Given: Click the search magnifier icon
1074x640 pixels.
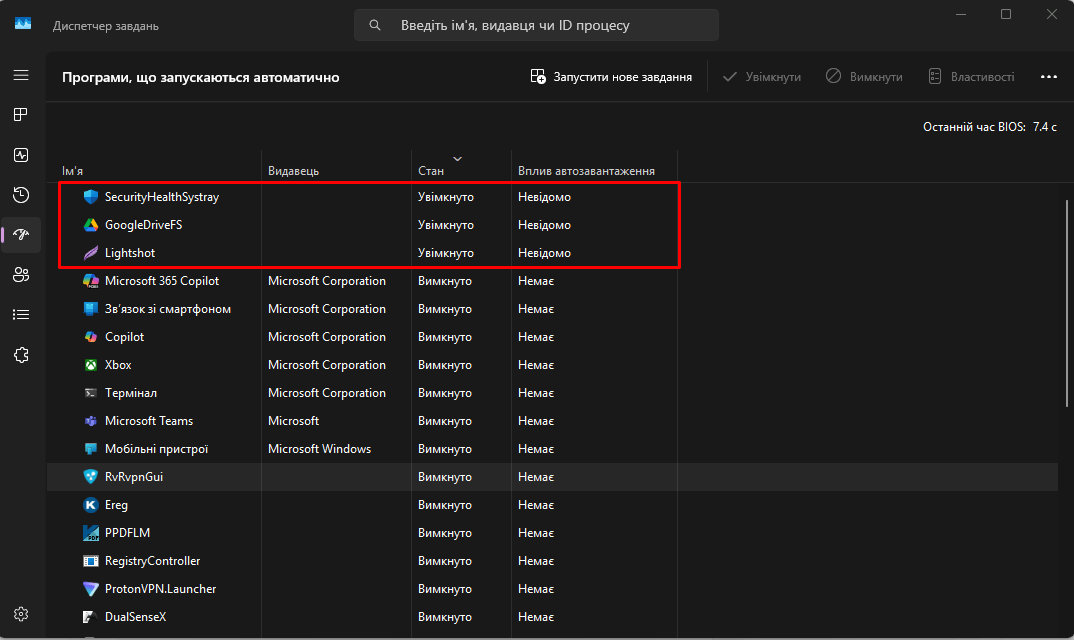Looking at the screenshot, I should (375, 25).
